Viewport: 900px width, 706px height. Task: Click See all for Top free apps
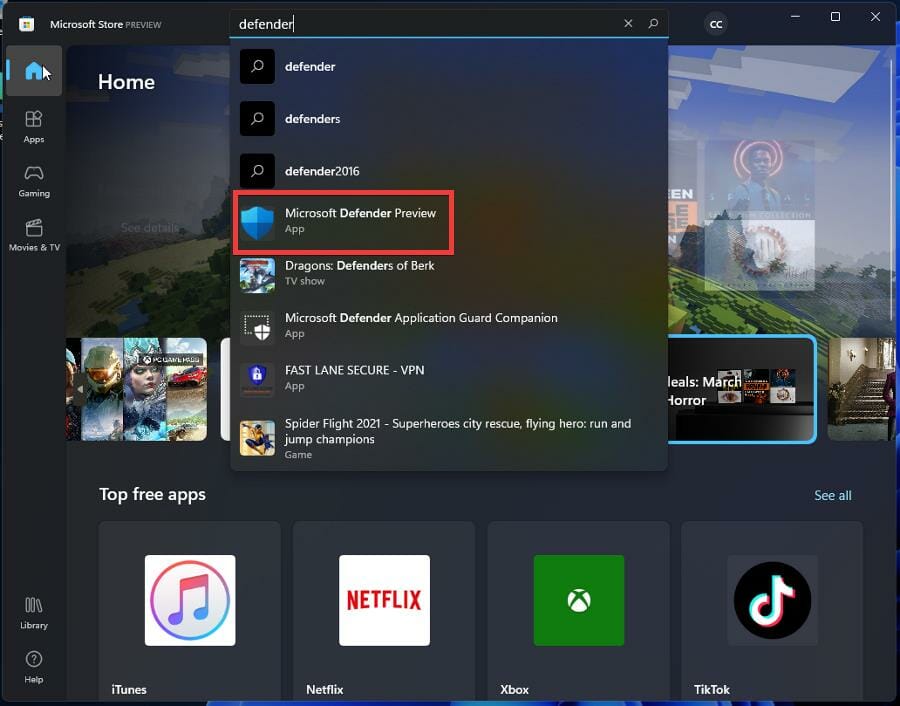(832, 495)
